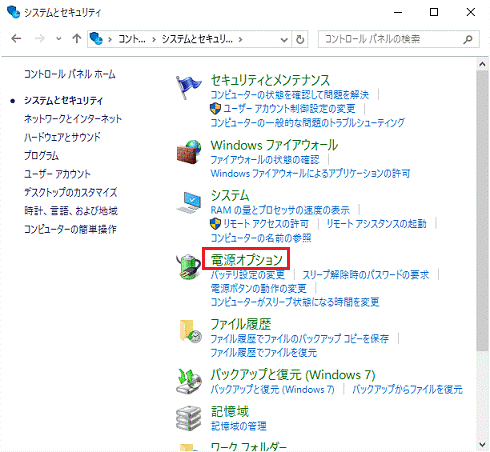Click the vertical scrollbar thumb
Screen dimensions: 490x452
coord(482,211)
